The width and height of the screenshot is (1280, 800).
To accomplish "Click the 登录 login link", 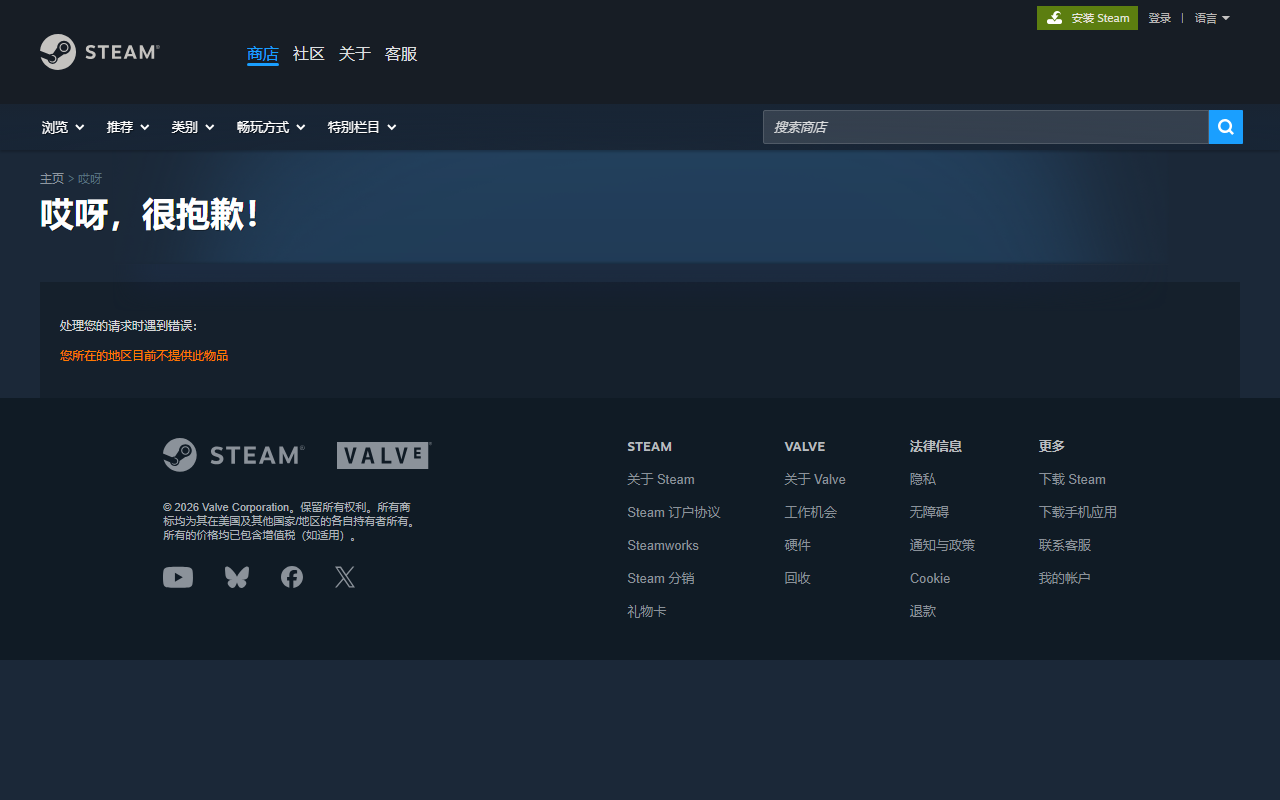I will coord(1160,18).
